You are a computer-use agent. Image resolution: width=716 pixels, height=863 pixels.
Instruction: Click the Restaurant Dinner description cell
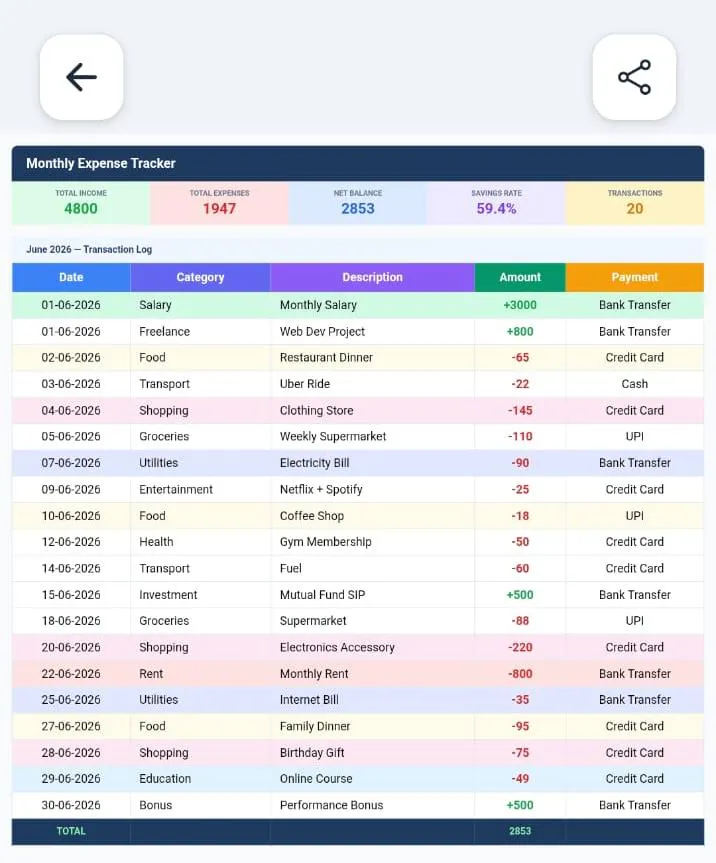373,358
